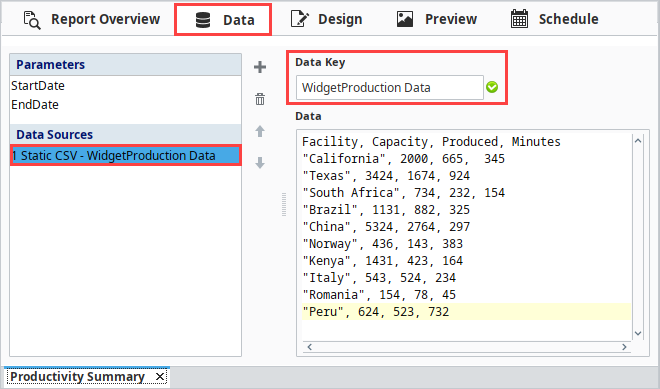
Task: Click the trash icon to delete data source
Action: pyautogui.click(x=260, y=99)
